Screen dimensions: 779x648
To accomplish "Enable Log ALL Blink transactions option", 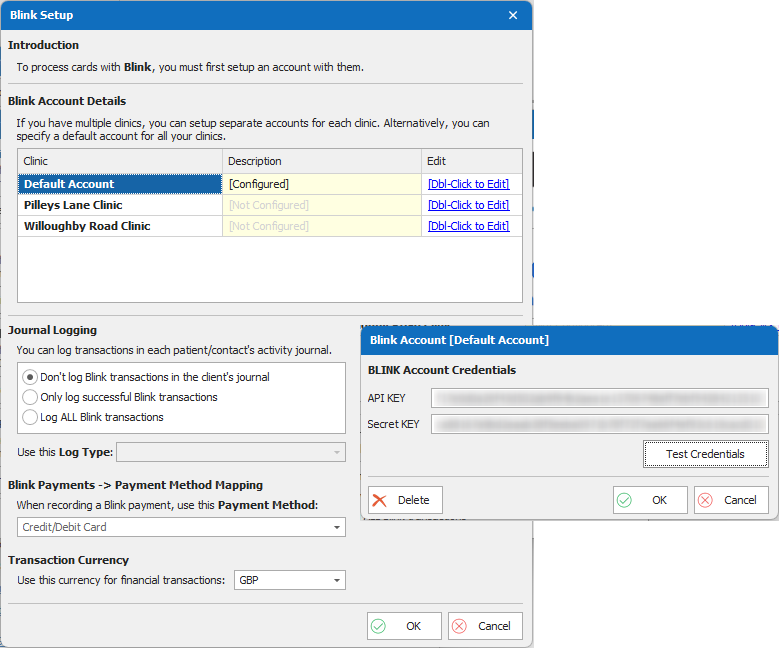I will pyautogui.click(x=31, y=417).
